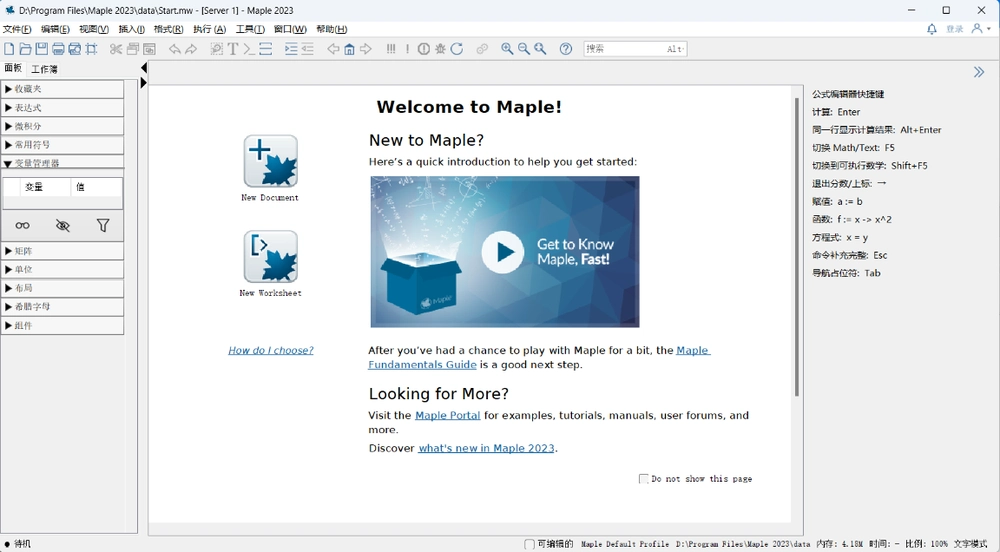Execute selection with the single exclamation icon
Image resolution: width=1000 pixels, height=552 pixels.
point(408,49)
